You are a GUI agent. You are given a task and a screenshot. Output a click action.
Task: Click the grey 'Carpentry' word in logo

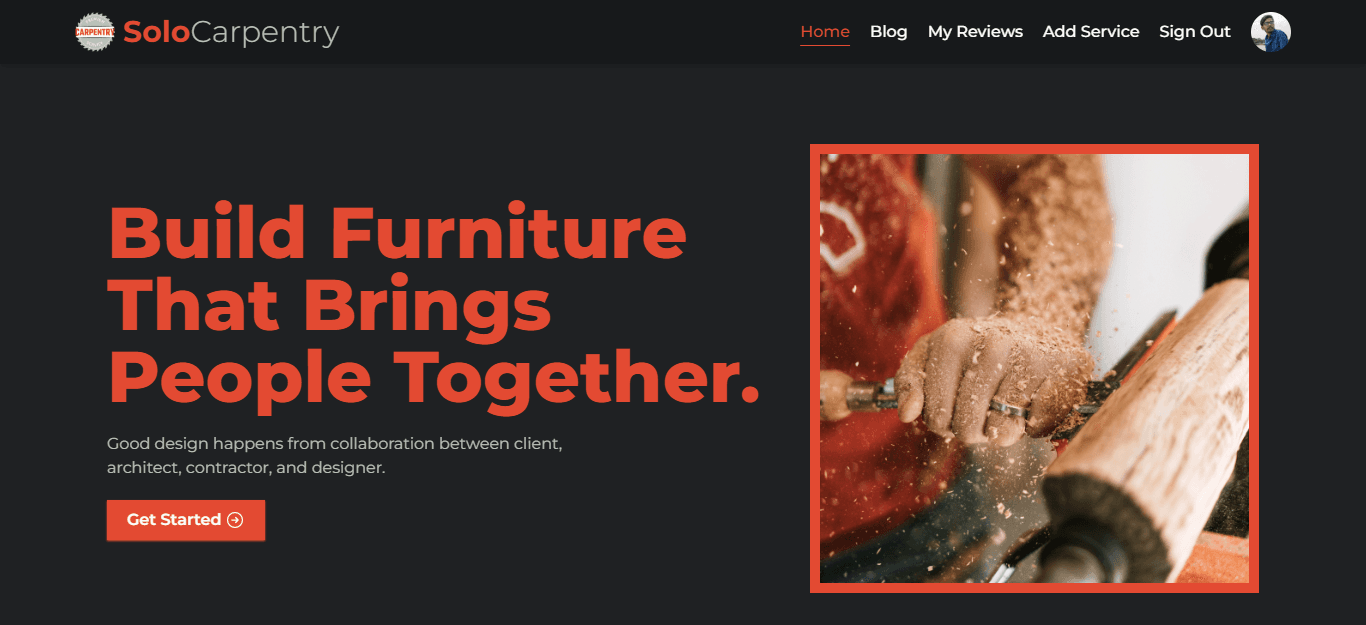[x=265, y=34]
